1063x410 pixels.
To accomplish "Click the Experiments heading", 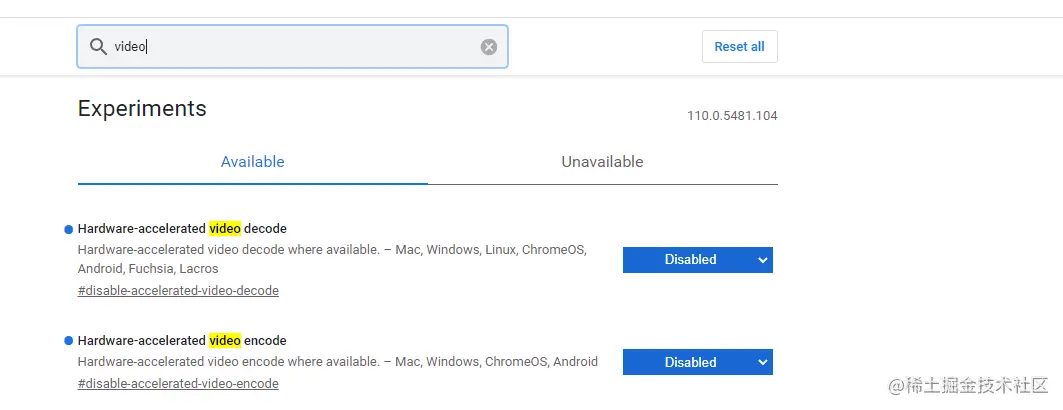I will tap(142, 109).
